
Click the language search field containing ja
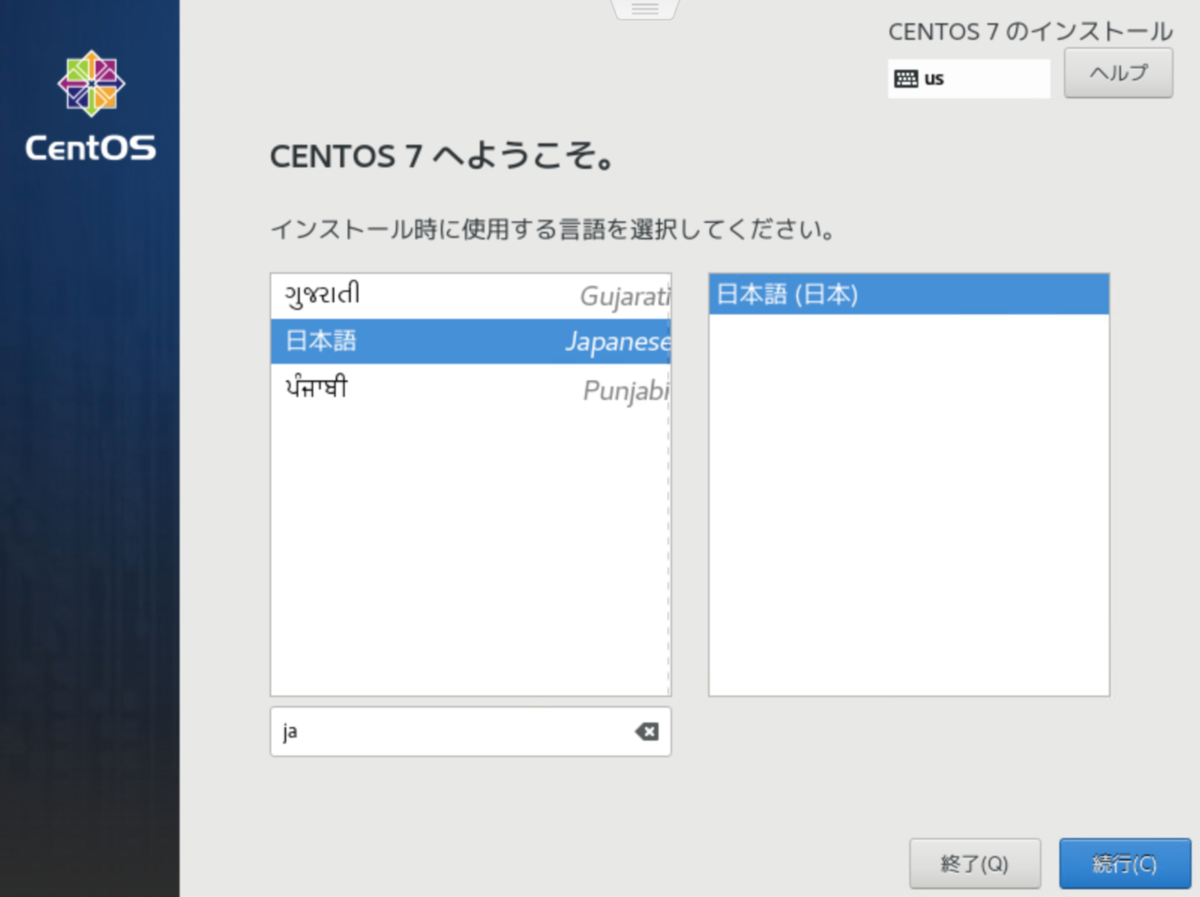click(470, 732)
